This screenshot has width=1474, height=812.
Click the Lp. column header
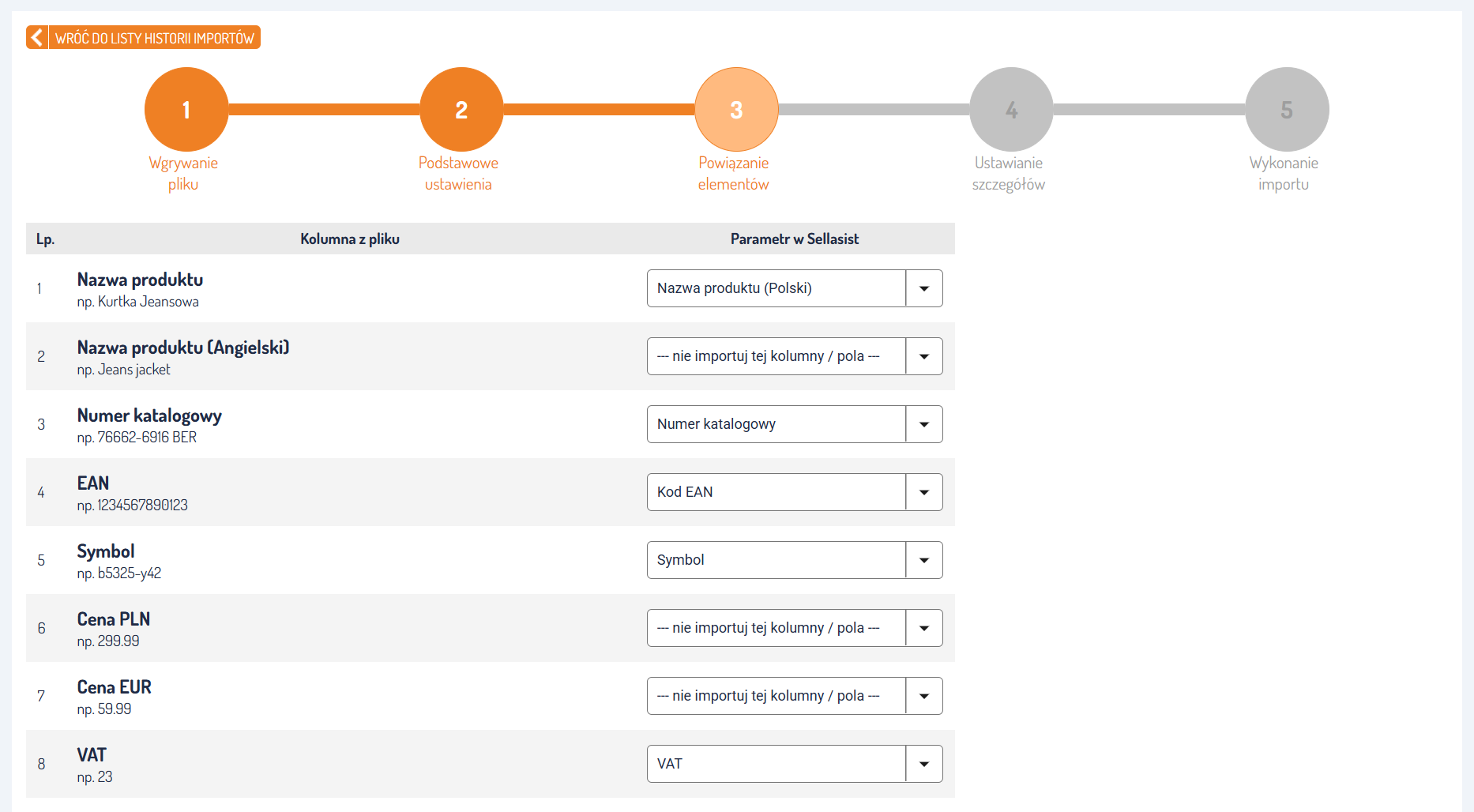click(45, 239)
